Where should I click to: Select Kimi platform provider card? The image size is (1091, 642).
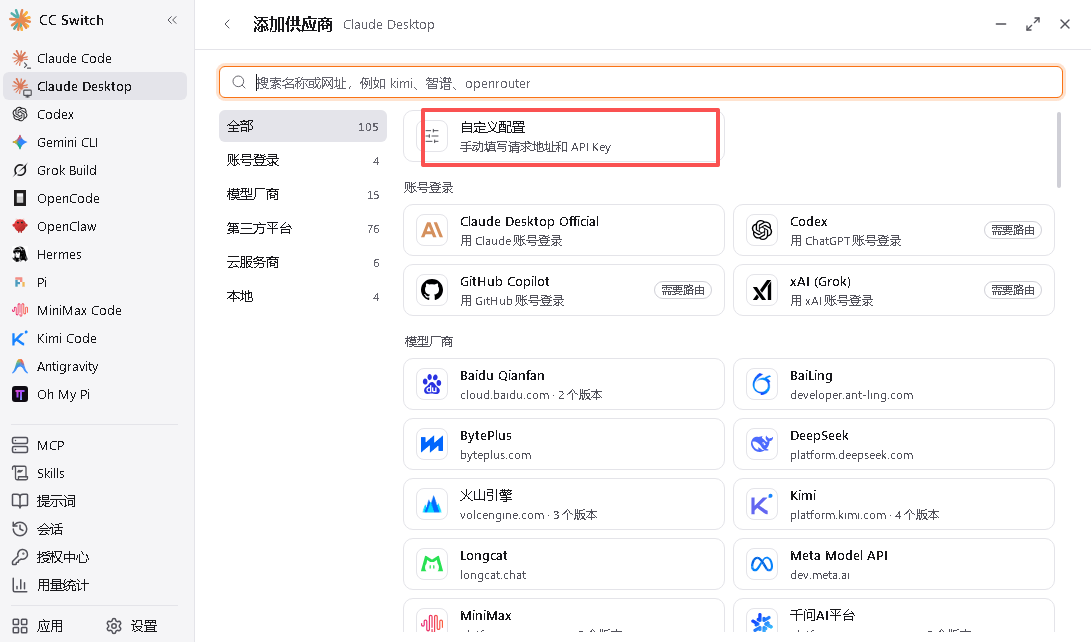point(893,504)
